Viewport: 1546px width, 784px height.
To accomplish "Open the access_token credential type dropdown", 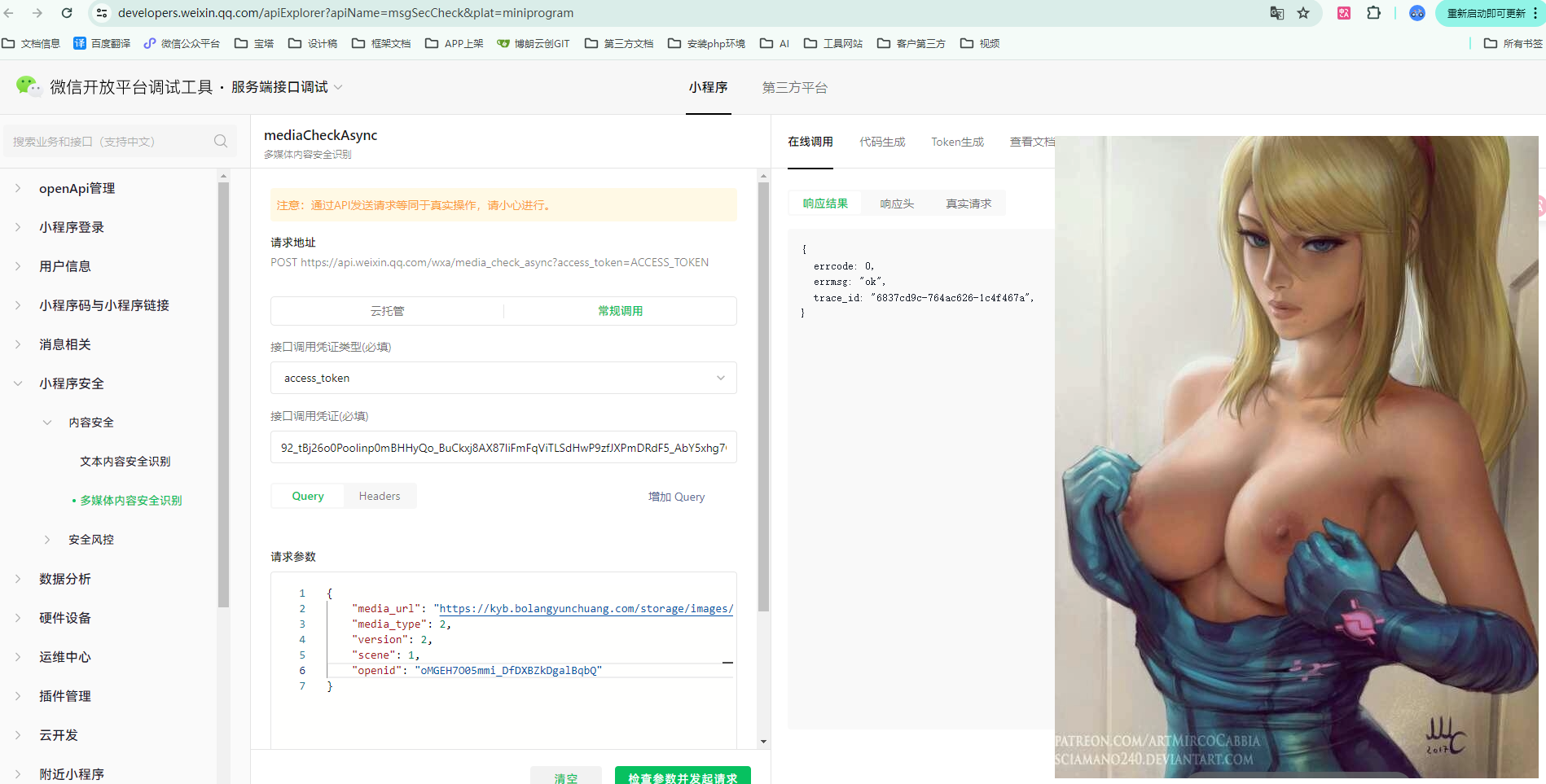I will (x=503, y=378).
